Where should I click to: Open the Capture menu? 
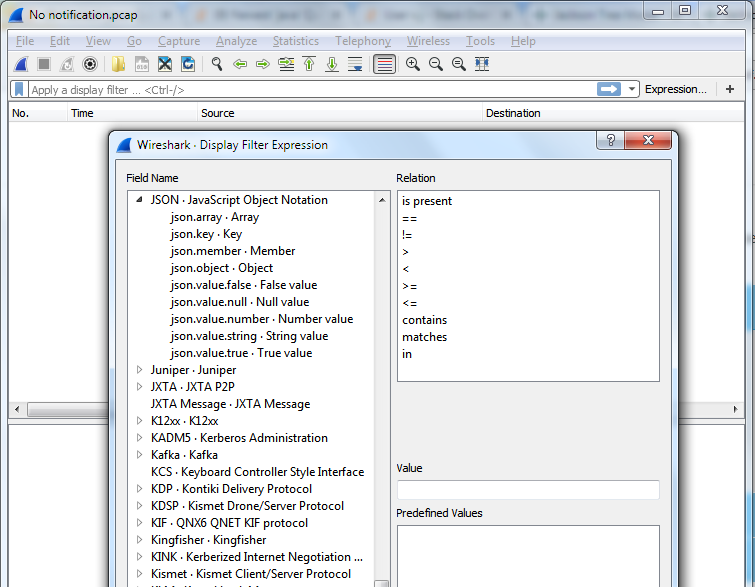pos(179,41)
